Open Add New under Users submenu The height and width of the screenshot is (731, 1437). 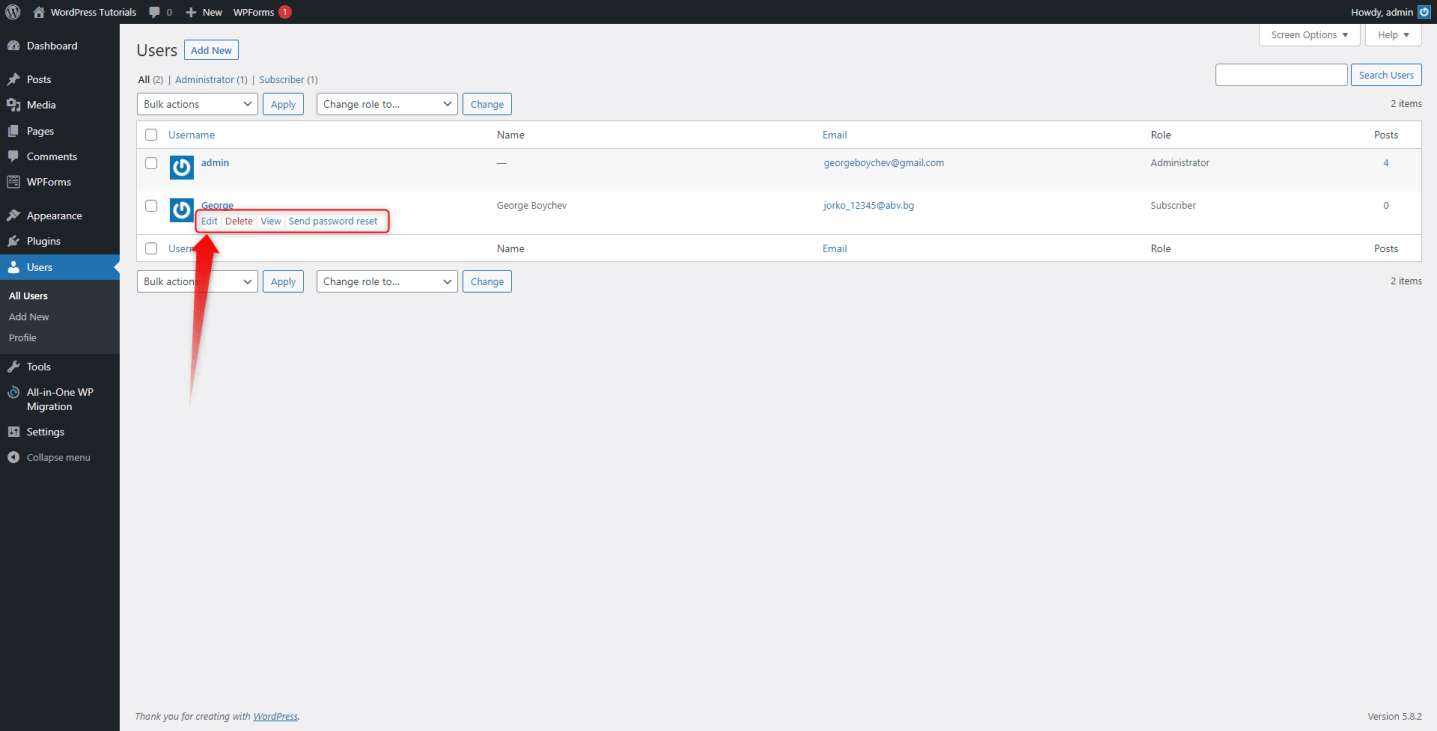pos(29,317)
